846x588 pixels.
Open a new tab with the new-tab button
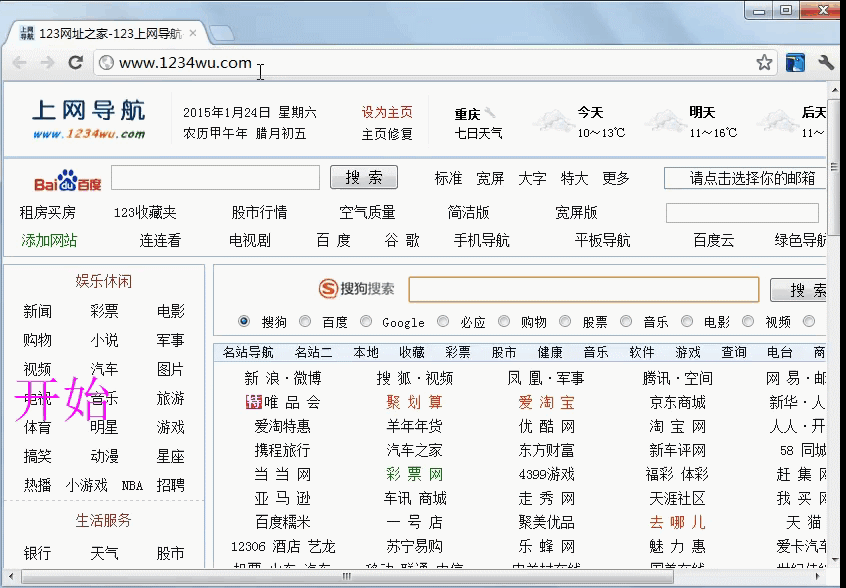221,33
